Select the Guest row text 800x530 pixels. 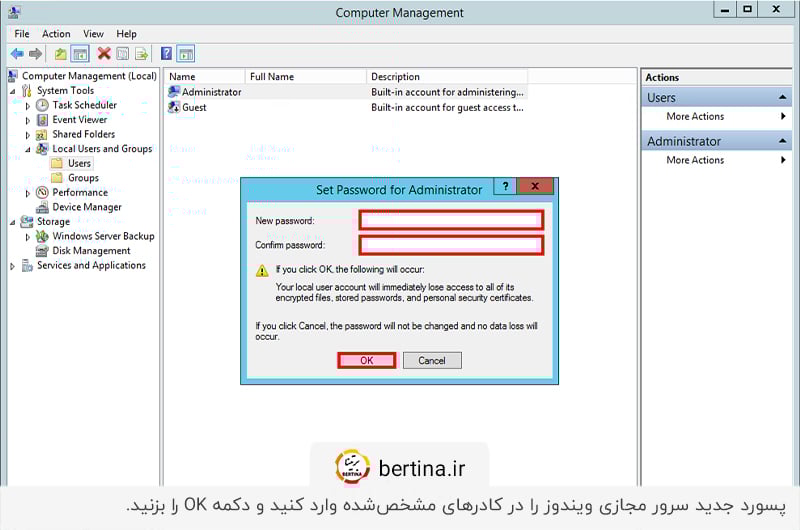pyautogui.click(x=194, y=108)
